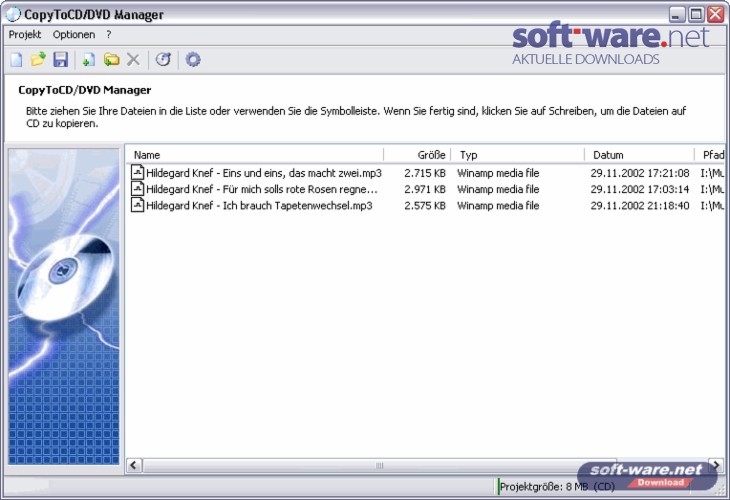This screenshot has width=730, height=500.
Task: Click Winamp media file type of Tapetenwechsel row
Action: [x=498, y=205]
